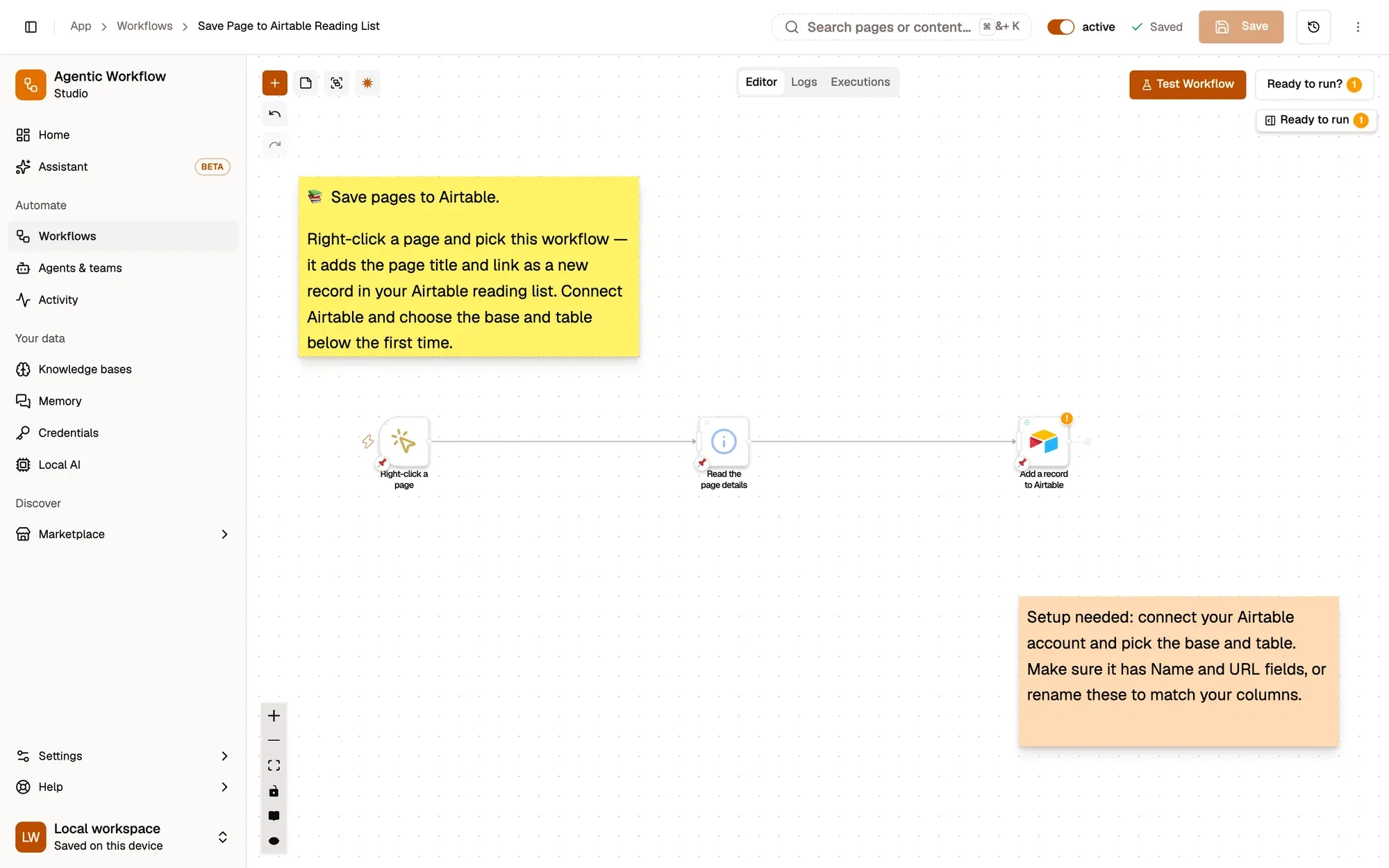Select the orange Setup needed sticky note
The height and width of the screenshot is (868, 1389).
coord(1179,671)
